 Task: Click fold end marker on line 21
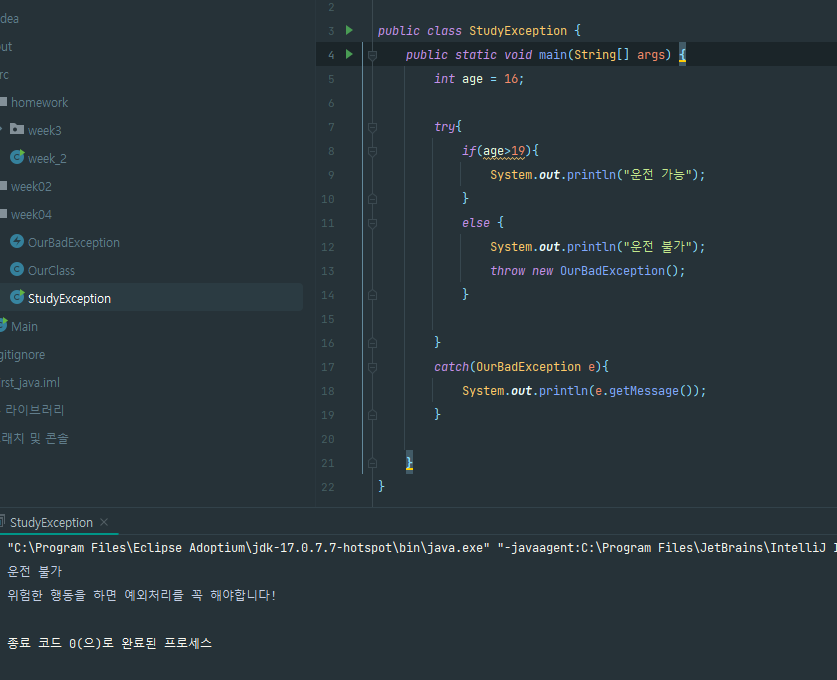(373, 463)
